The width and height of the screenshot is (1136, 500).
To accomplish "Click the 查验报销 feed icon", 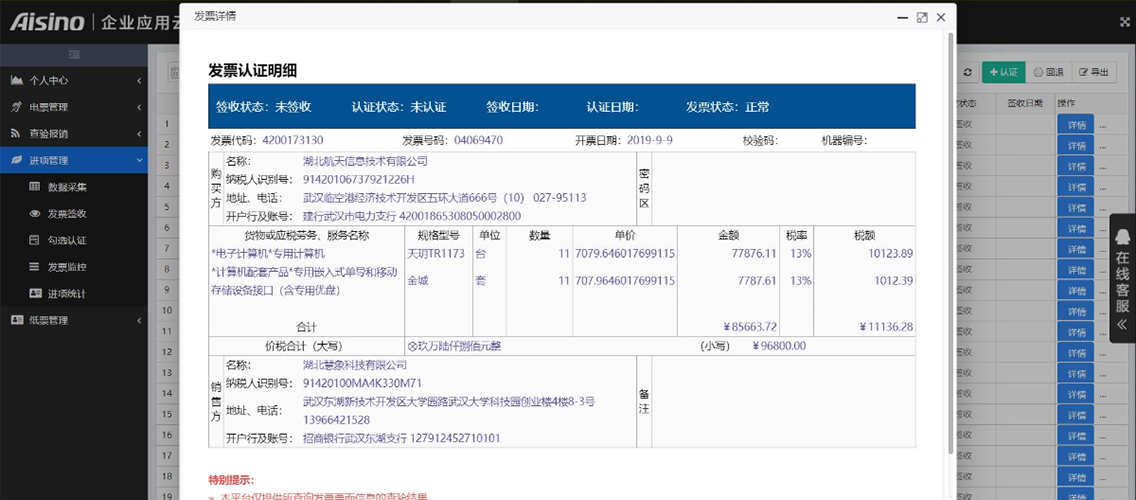I will click(16, 133).
